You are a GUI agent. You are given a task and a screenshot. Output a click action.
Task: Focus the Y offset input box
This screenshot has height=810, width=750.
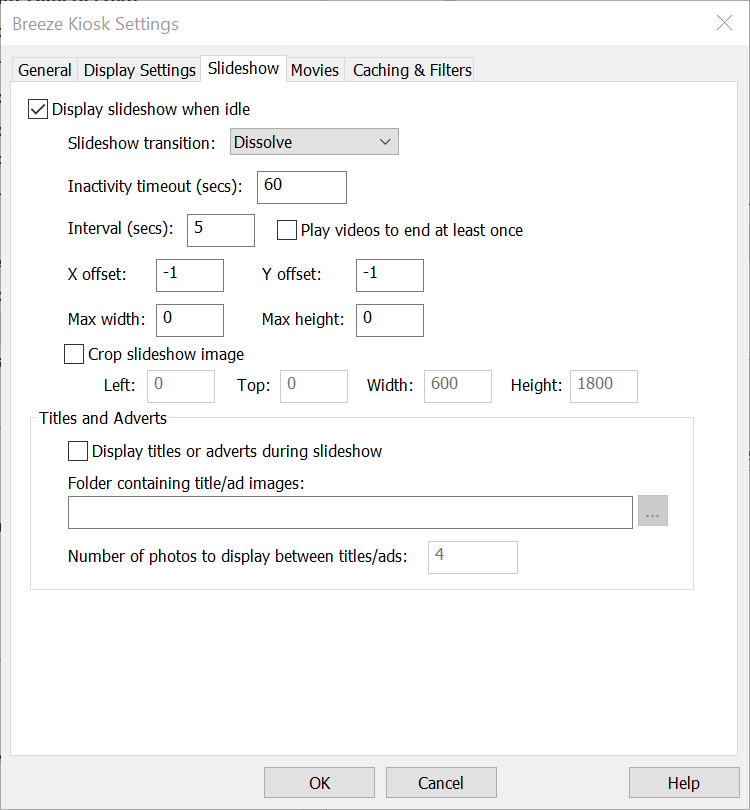389,275
